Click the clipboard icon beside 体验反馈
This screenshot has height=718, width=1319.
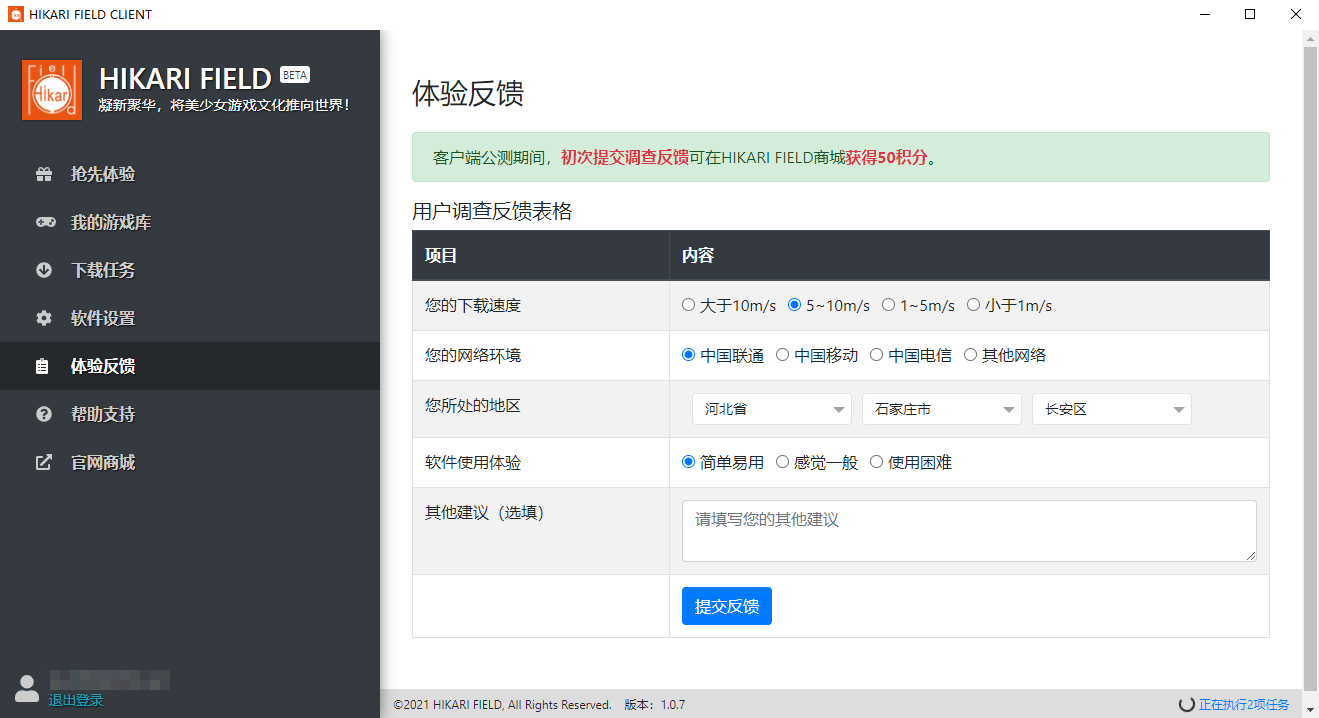point(42,366)
